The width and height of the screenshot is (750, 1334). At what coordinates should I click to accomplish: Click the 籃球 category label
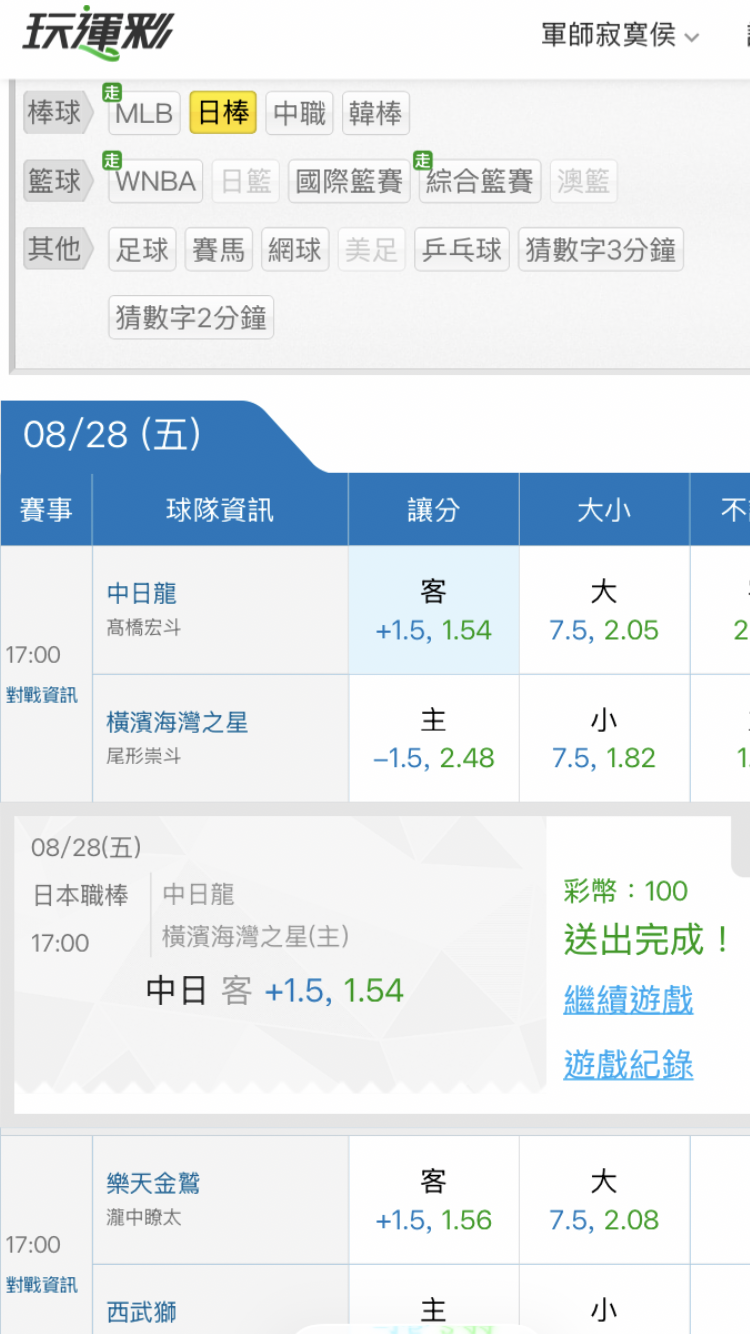click(58, 181)
